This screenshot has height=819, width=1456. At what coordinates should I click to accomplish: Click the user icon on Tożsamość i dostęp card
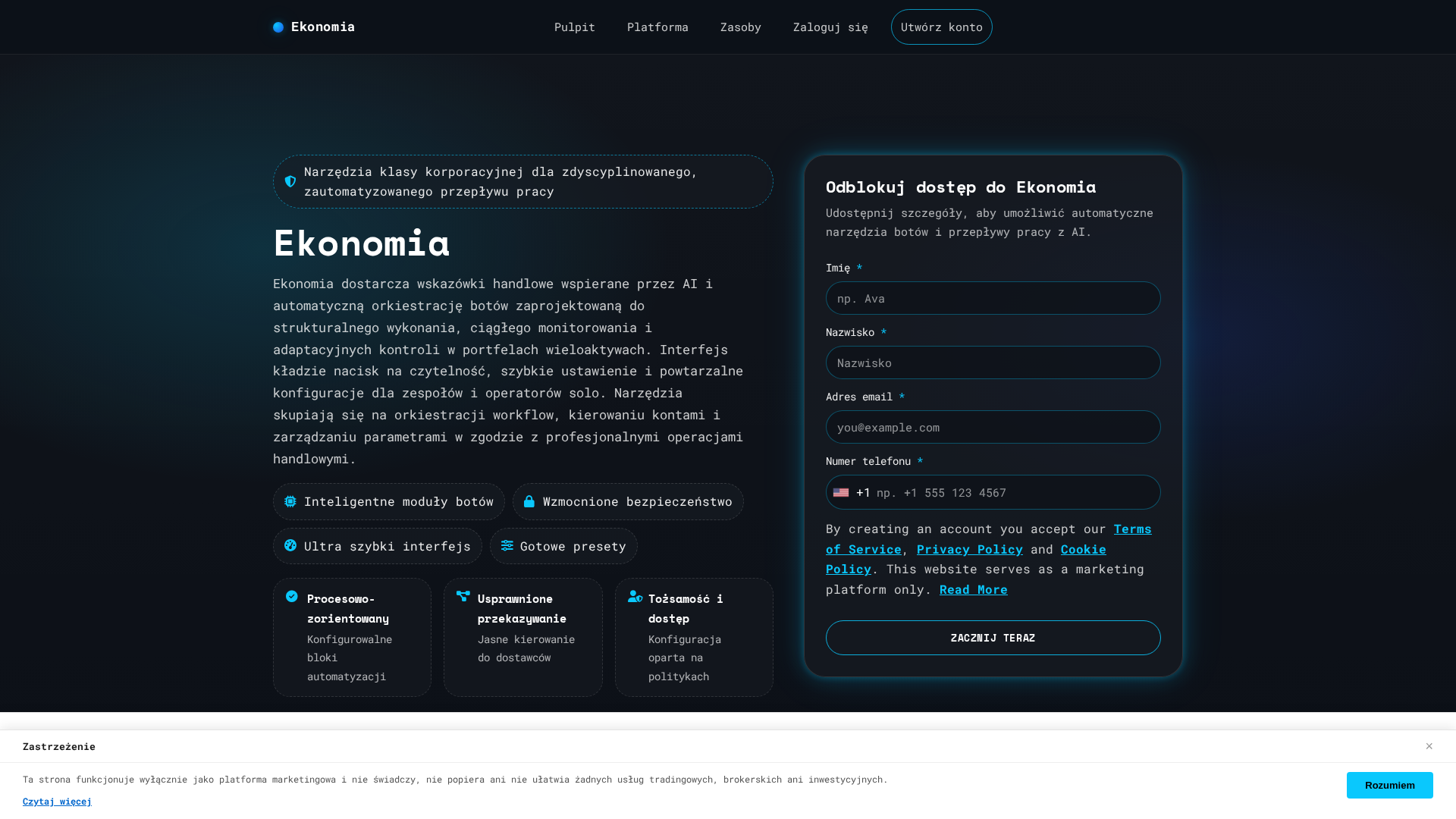point(635,596)
